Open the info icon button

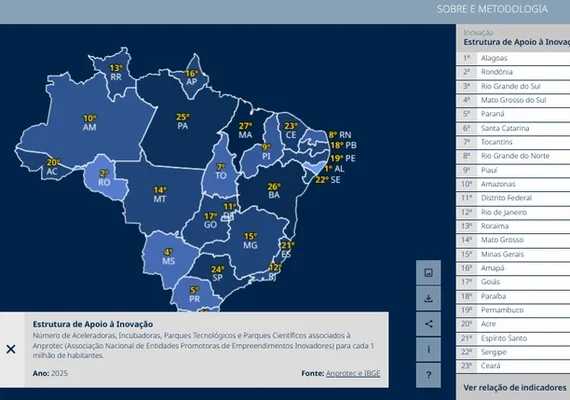coord(428,349)
